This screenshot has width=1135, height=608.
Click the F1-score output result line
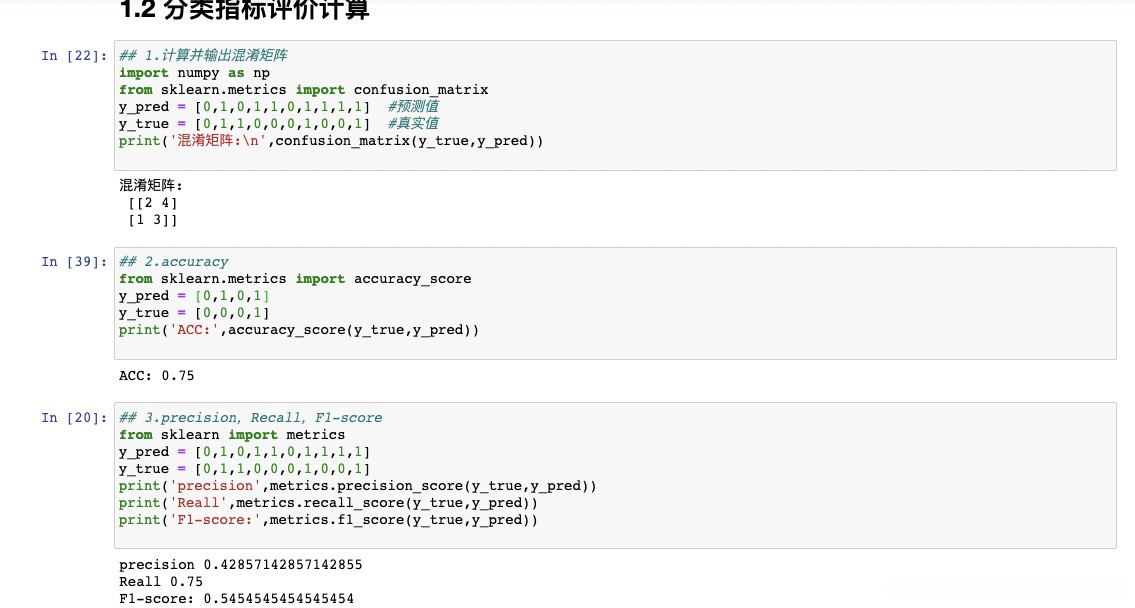tap(236, 598)
